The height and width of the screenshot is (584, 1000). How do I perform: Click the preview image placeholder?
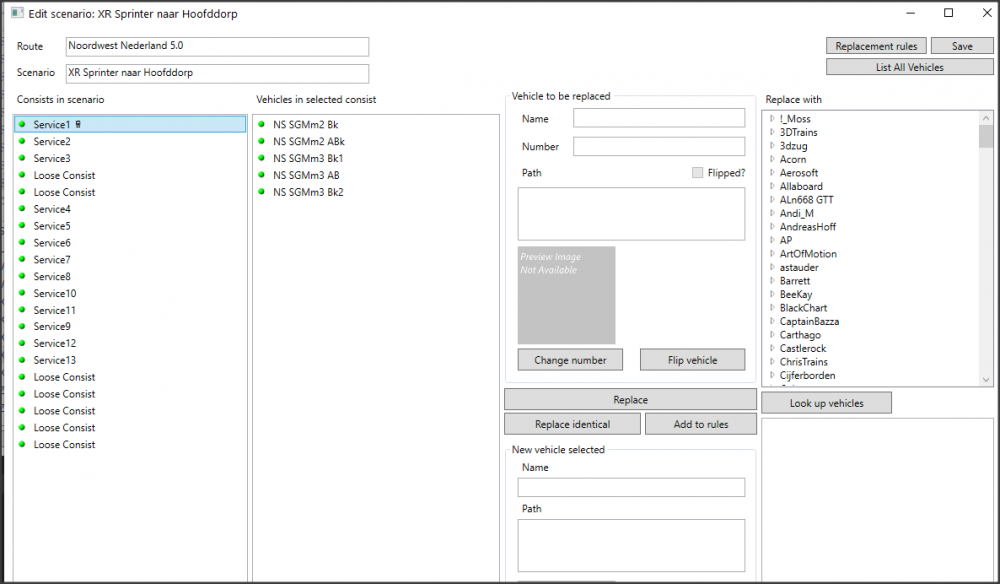(x=566, y=295)
